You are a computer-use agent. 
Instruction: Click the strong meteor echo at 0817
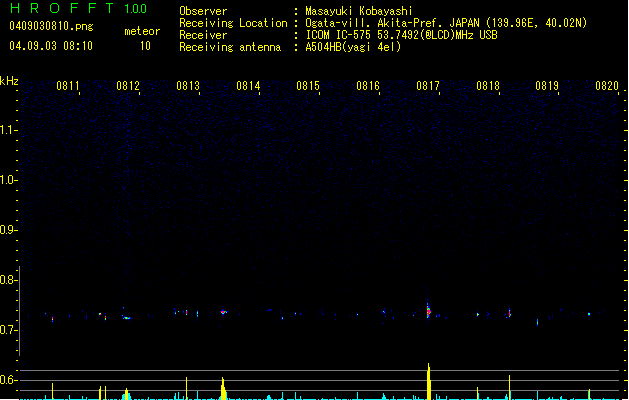(x=428, y=311)
